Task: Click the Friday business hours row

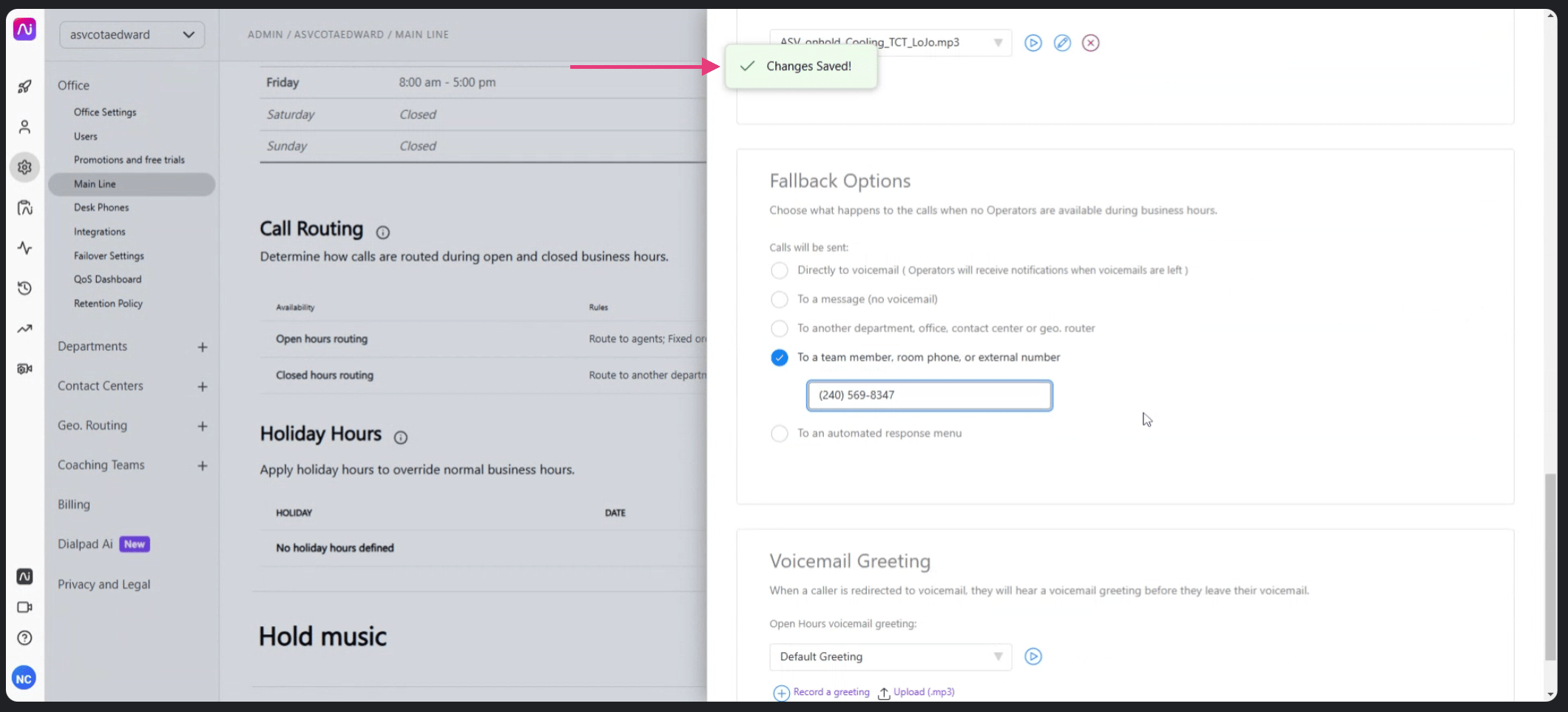Action: pos(483,82)
